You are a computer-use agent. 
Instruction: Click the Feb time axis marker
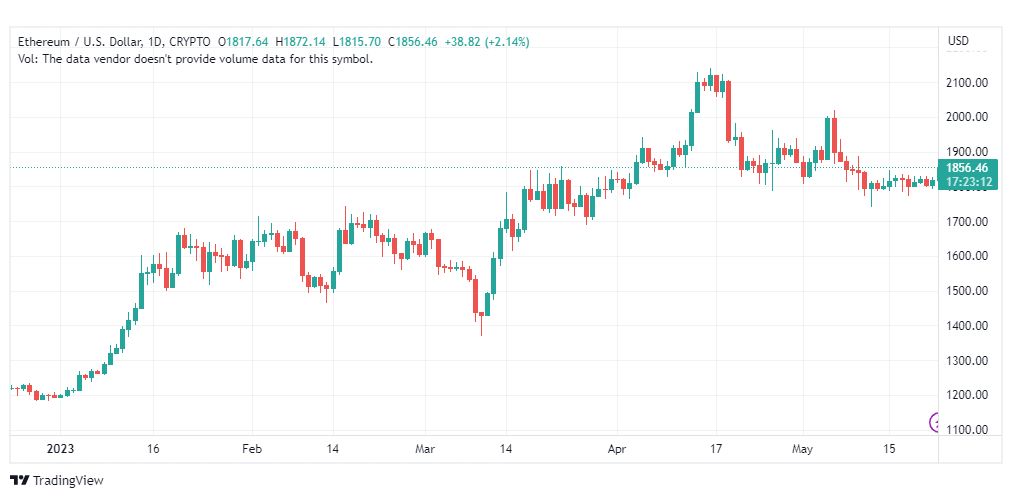[x=252, y=449]
